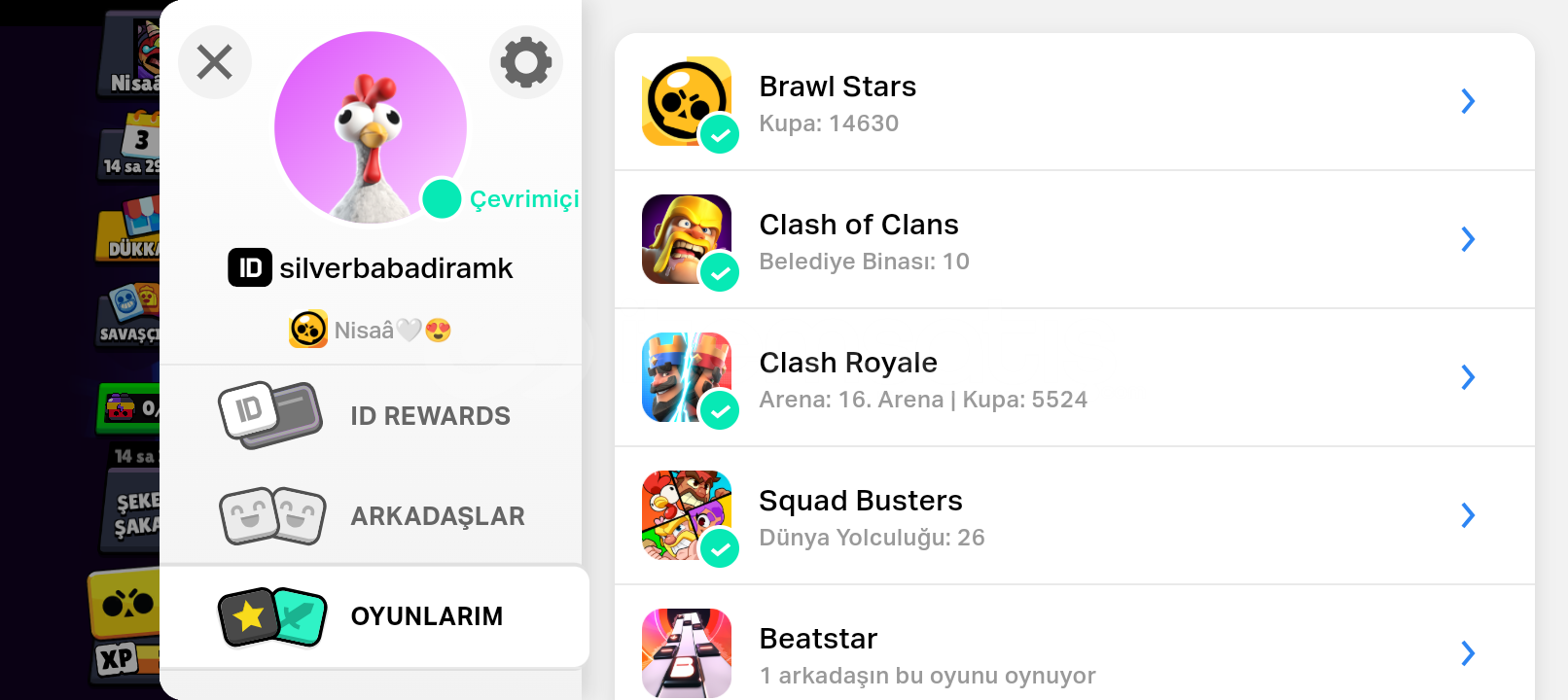
Task: Tap the chicken profile avatar
Action: pos(371,127)
